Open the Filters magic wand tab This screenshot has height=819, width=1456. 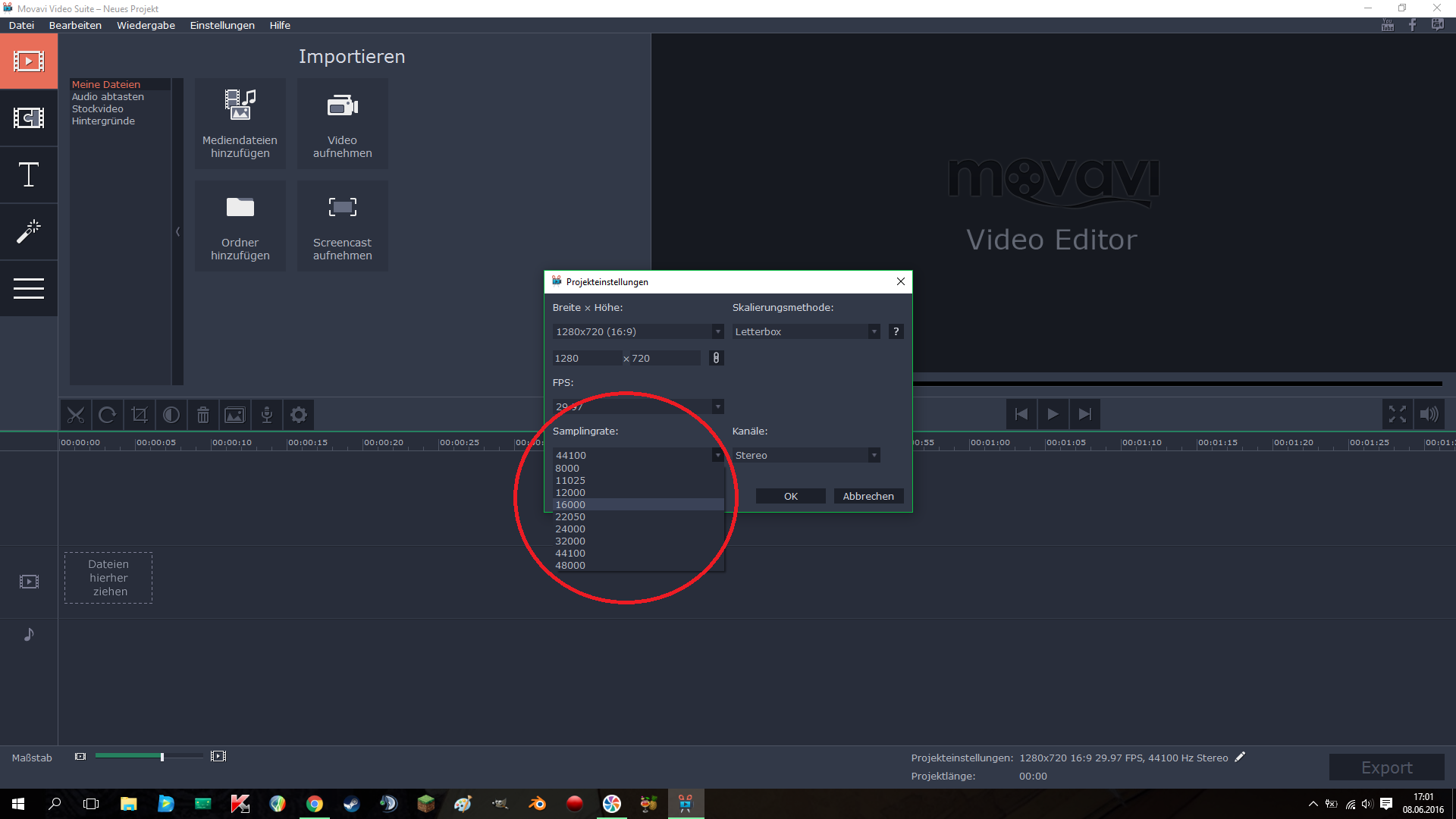point(29,231)
